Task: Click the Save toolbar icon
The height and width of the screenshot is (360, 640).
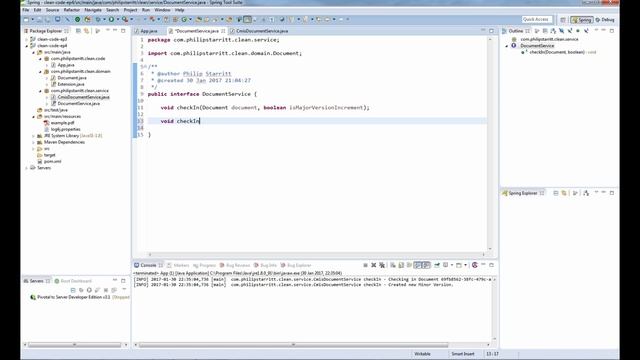Action: 40,20
